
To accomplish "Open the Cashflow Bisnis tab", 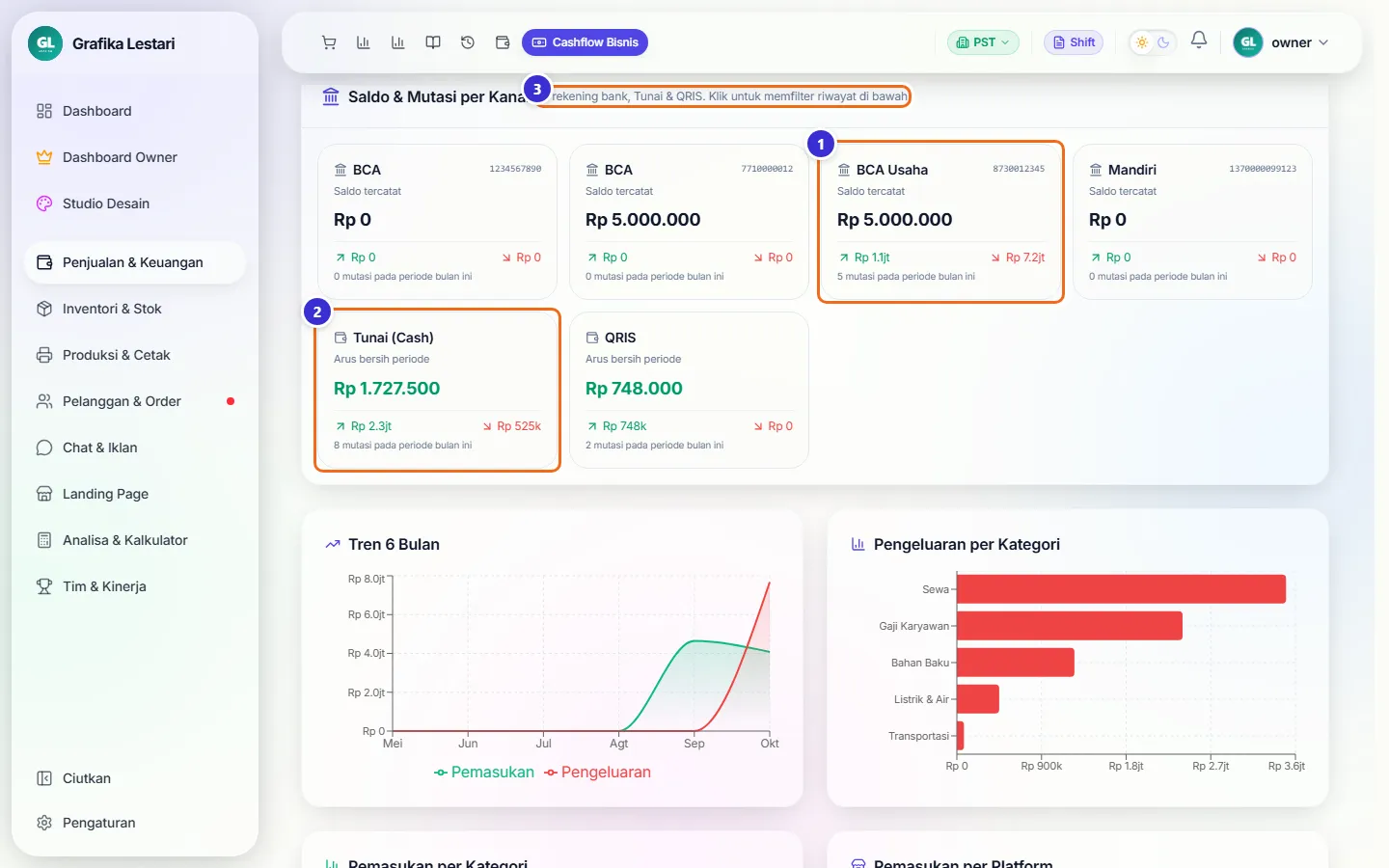I will click(x=585, y=42).
